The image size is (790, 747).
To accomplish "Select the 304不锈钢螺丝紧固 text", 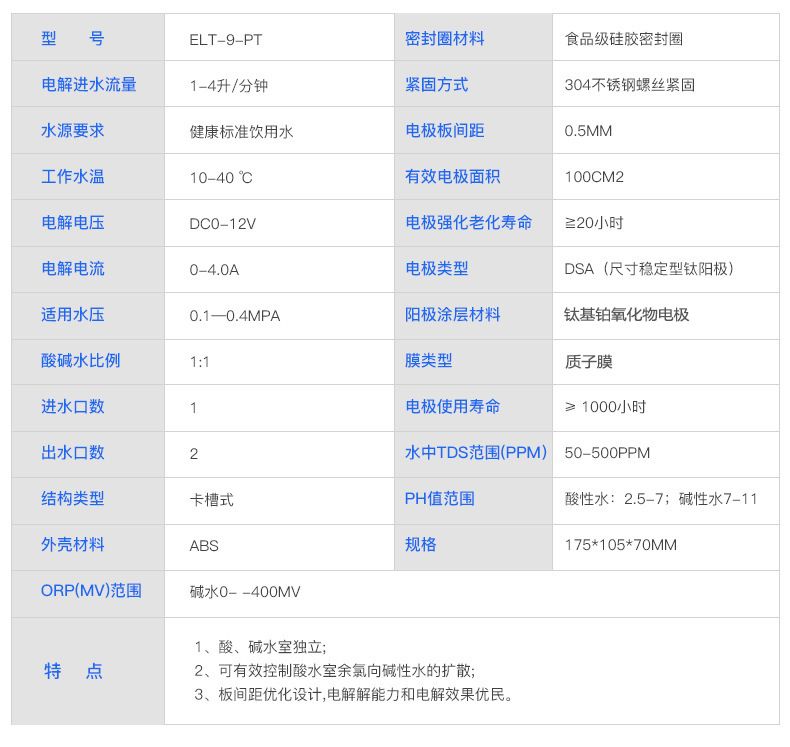I will pos(629,85).
